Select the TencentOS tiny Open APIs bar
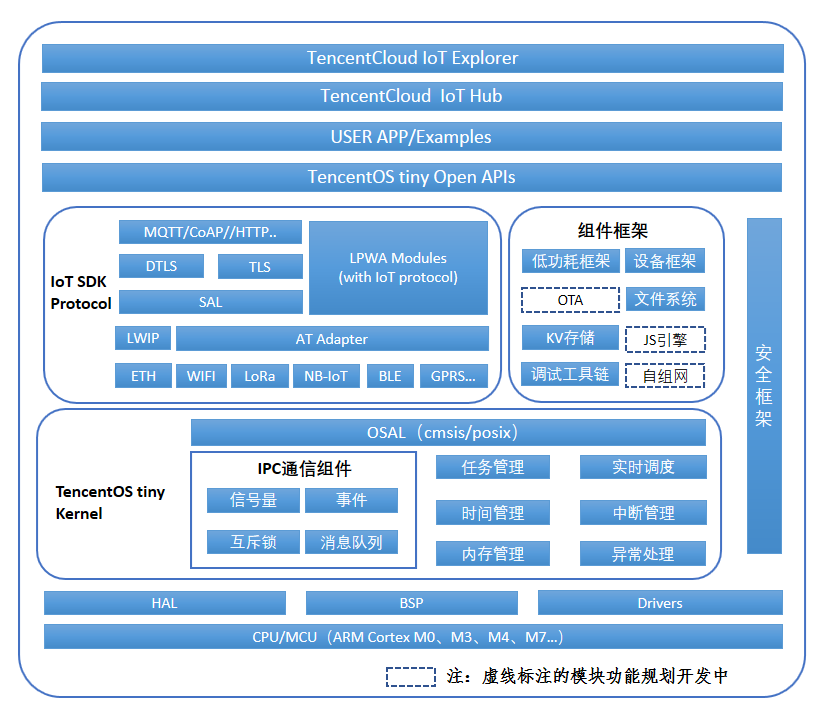 coord(413,177)
